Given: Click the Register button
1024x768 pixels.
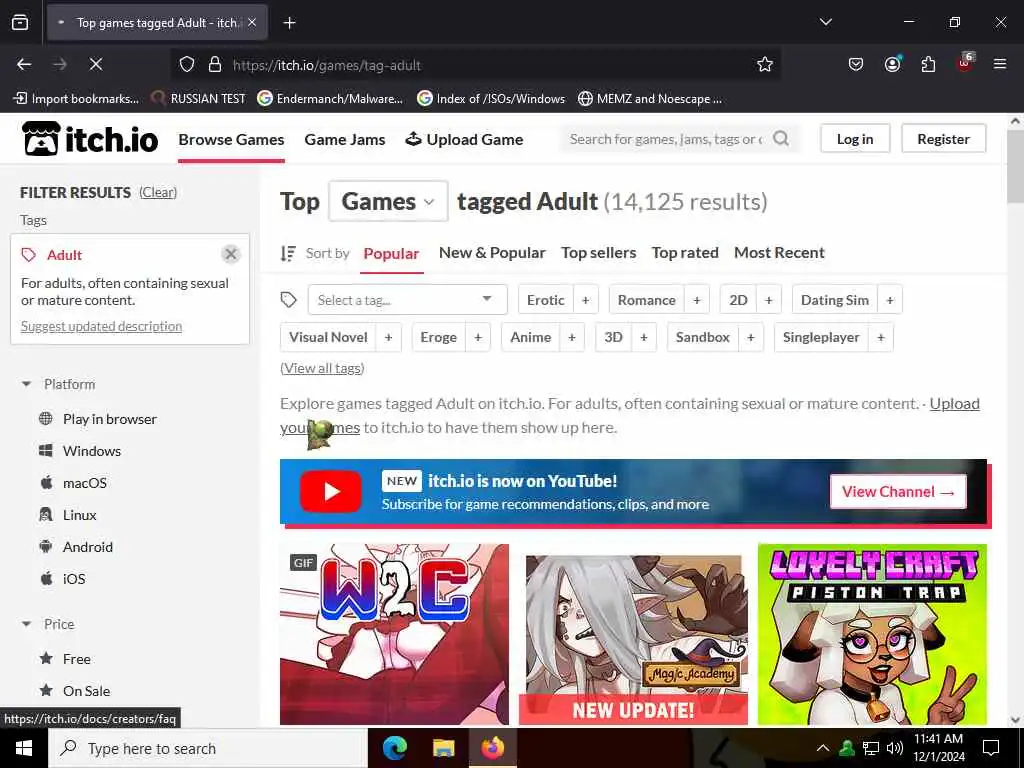Looking at the screenshot, I should tap(943, 138).
